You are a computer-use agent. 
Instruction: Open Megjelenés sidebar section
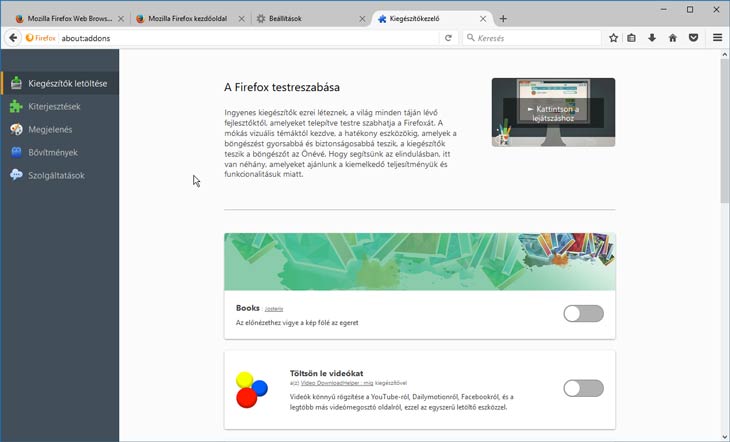pyautogui.click(x=60, y=129)
